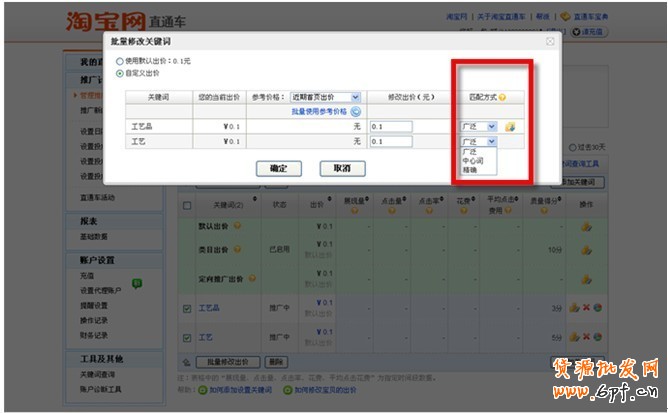The image size is (668, 413).
Task: Click the 修改出价 input field for 工艺品
Action: [403, 127]
